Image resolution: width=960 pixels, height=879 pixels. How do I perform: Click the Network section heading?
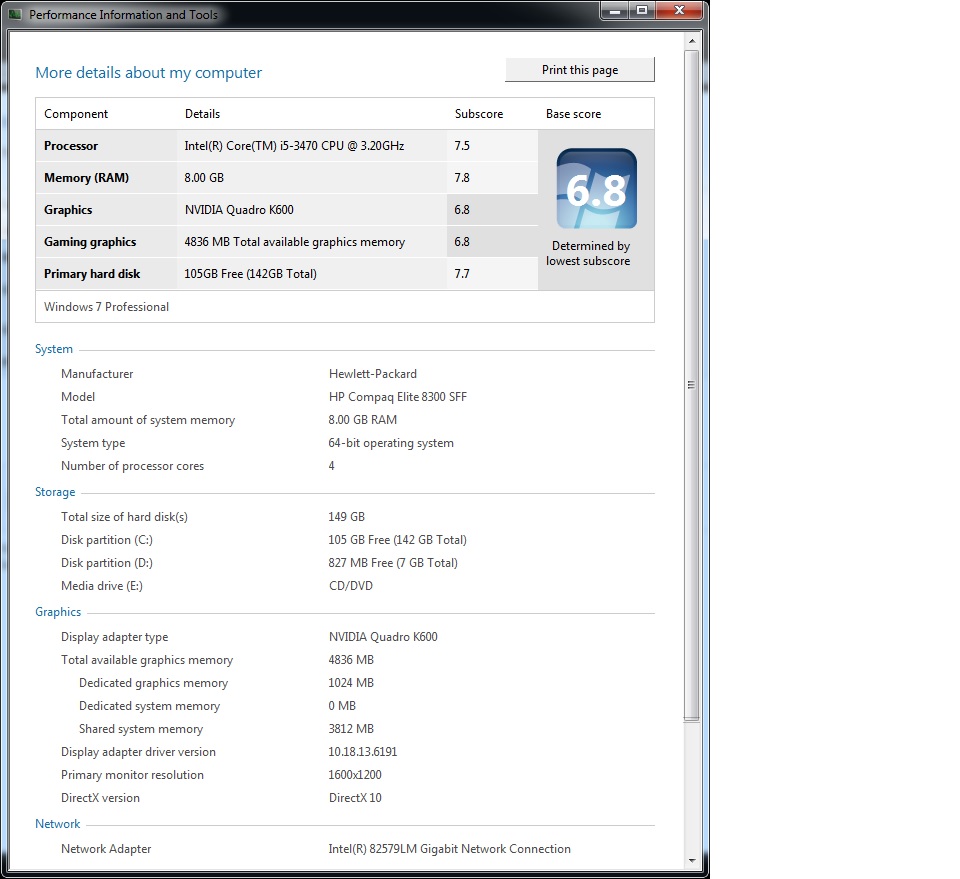coord(58,824)
